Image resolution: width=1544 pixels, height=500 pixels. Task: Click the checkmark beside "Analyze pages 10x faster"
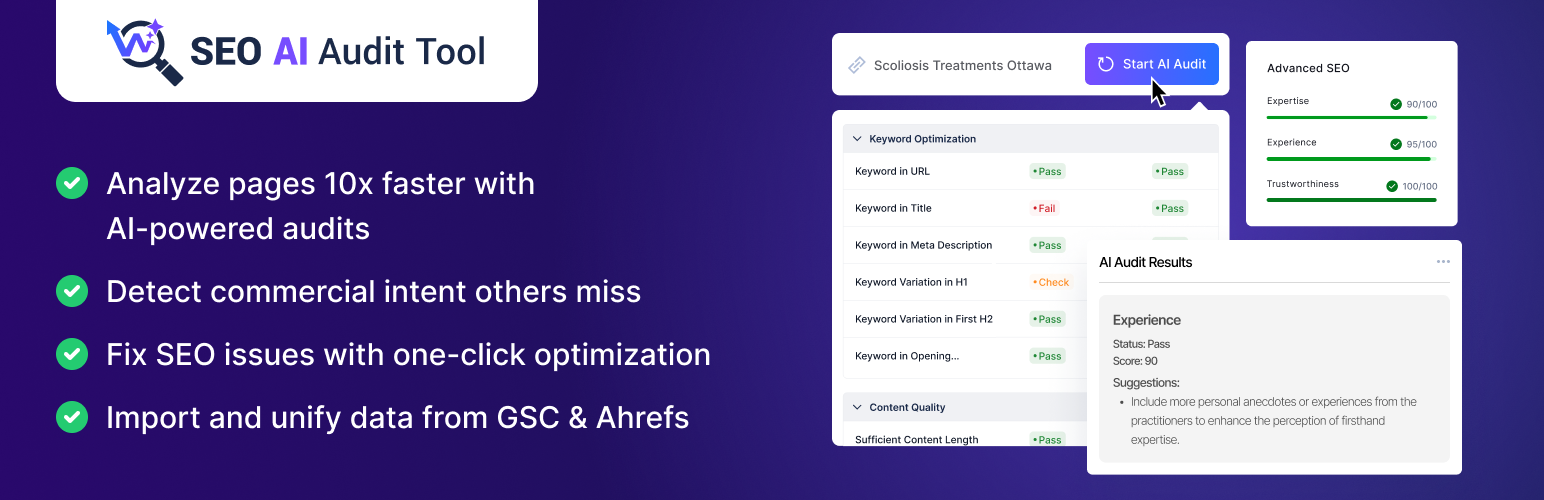(72, 184)
